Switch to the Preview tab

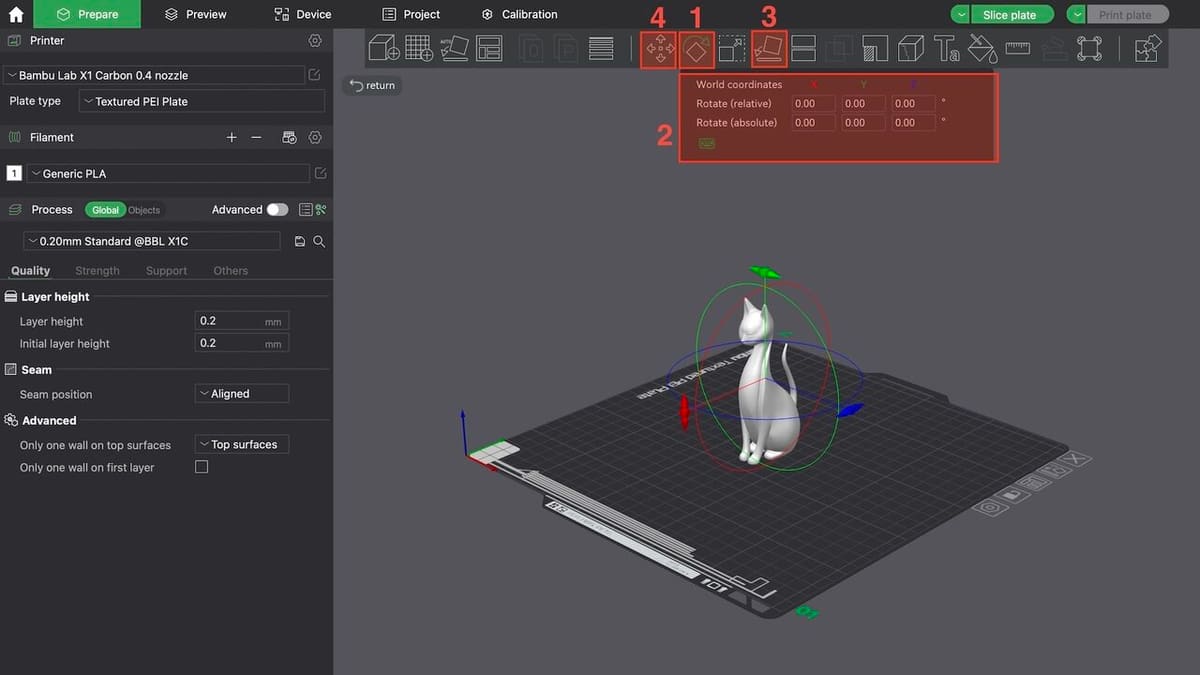(x=196, y=14)
